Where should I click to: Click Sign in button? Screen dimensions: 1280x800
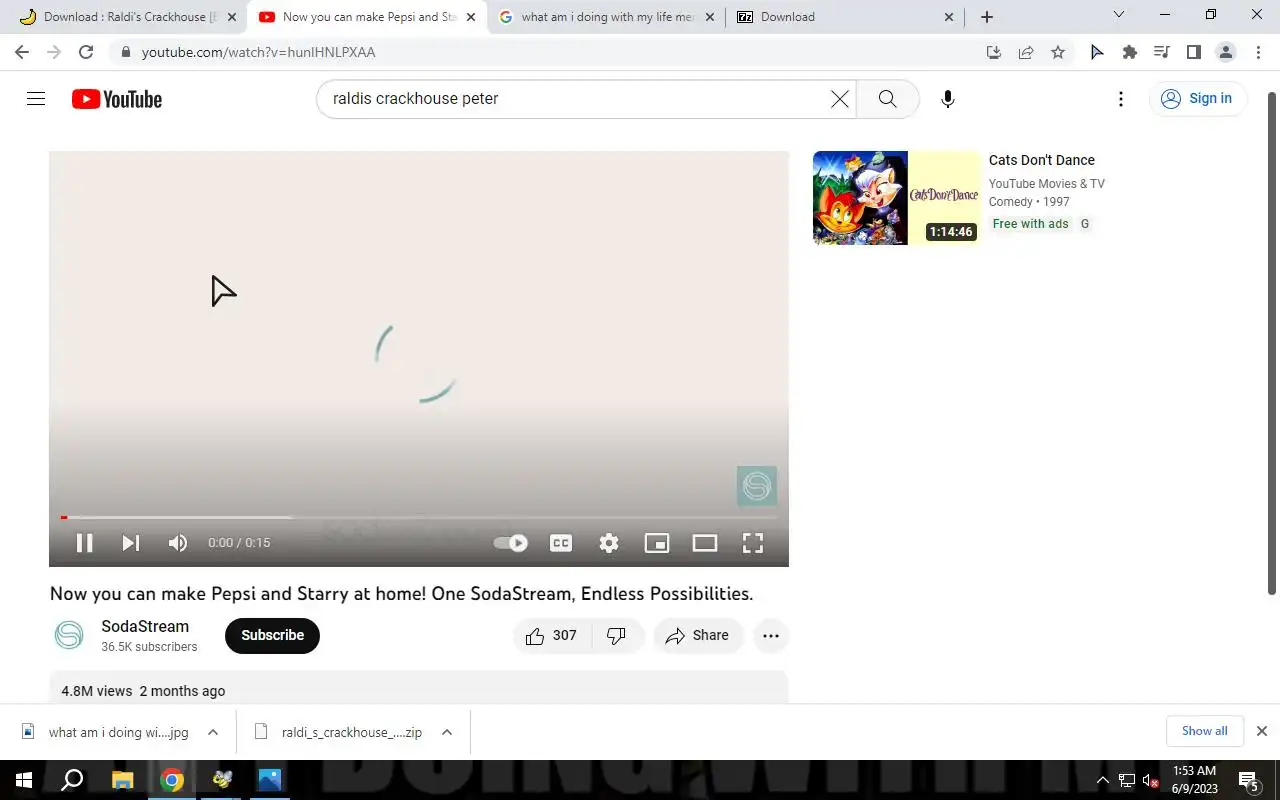[1197, 98]
